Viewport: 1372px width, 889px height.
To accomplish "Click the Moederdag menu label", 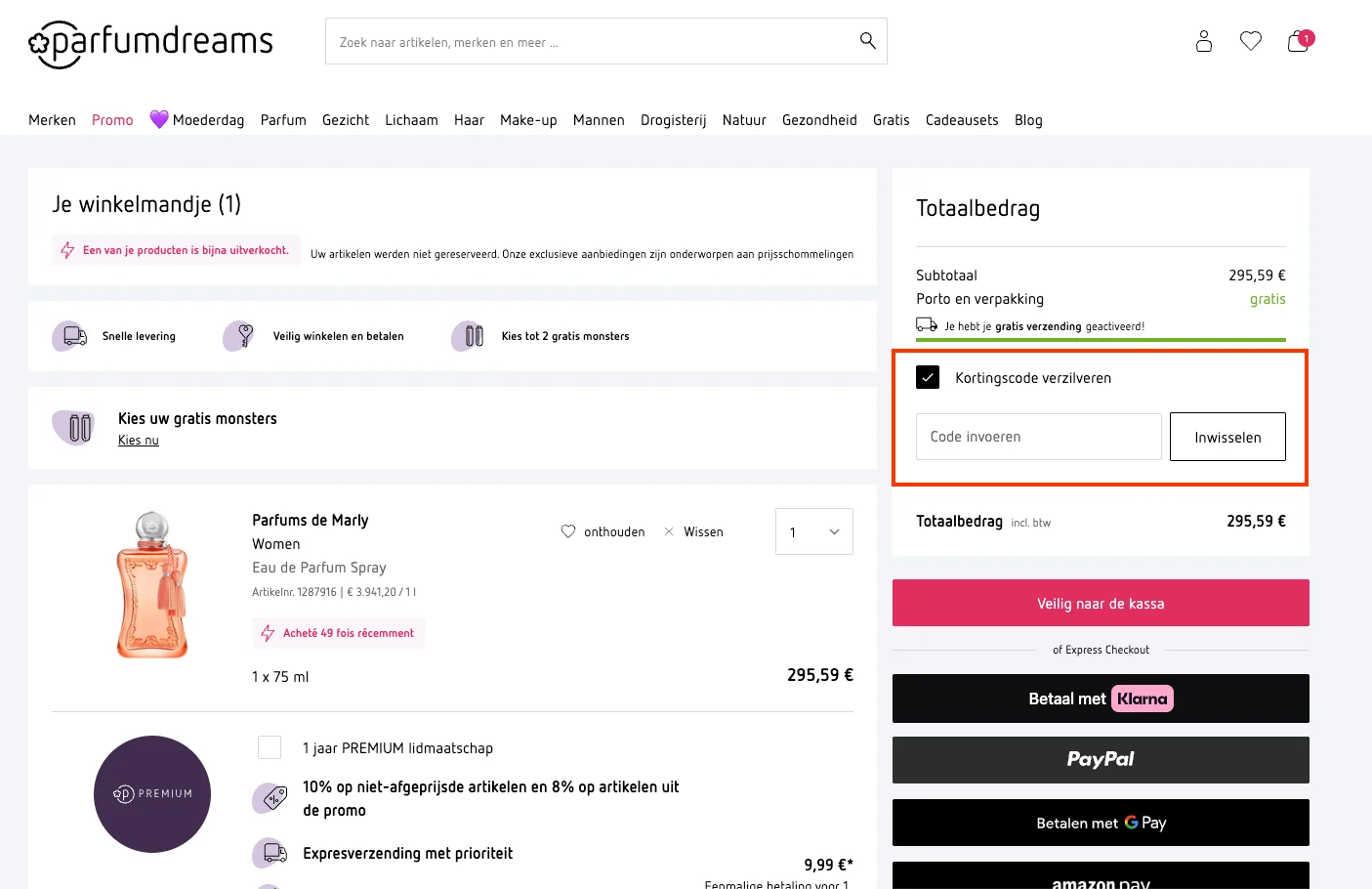I will point(208,120).
